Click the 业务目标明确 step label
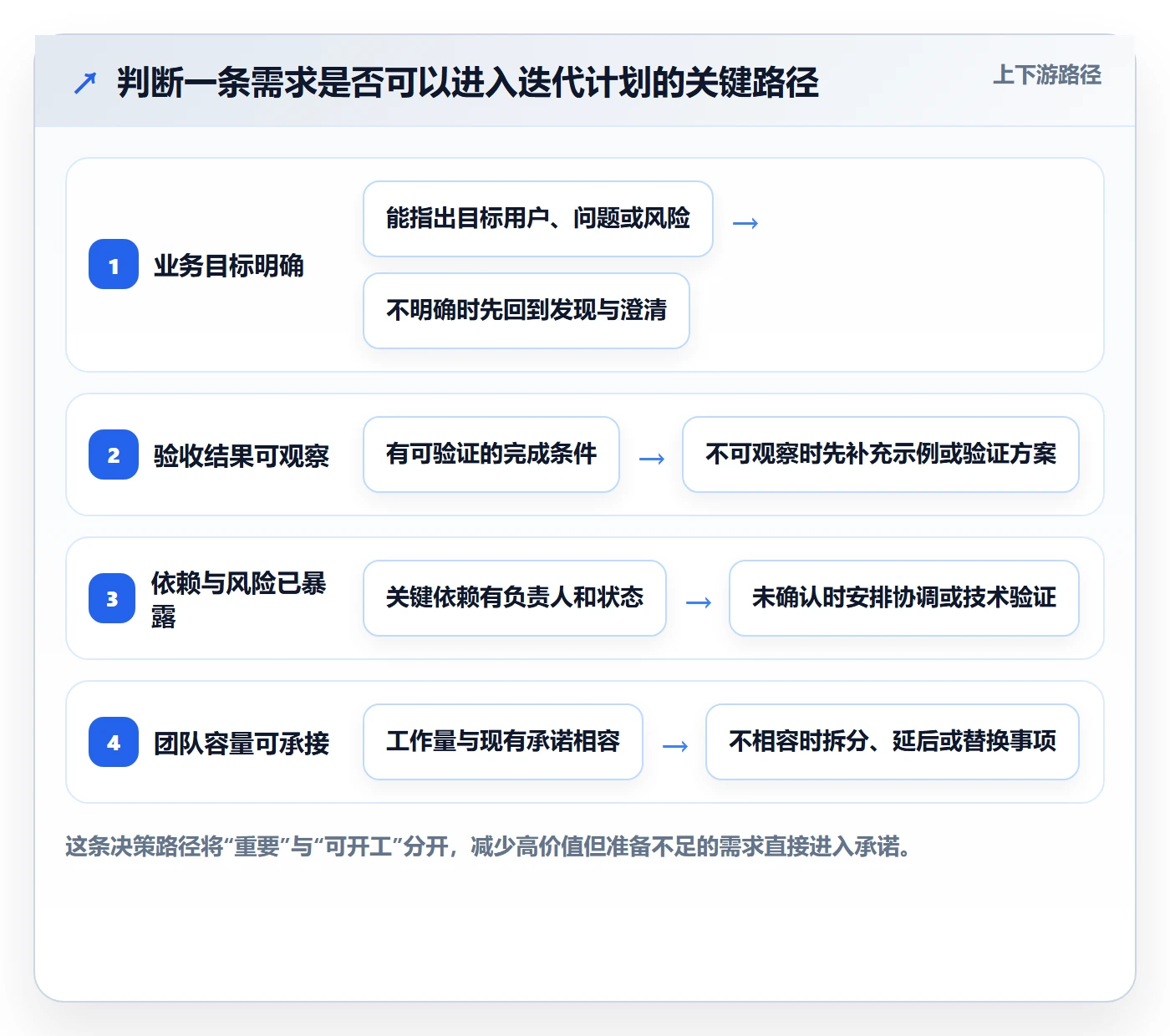The height and width of the screenshot is (1036, 1170). click(x=229, y=266)
